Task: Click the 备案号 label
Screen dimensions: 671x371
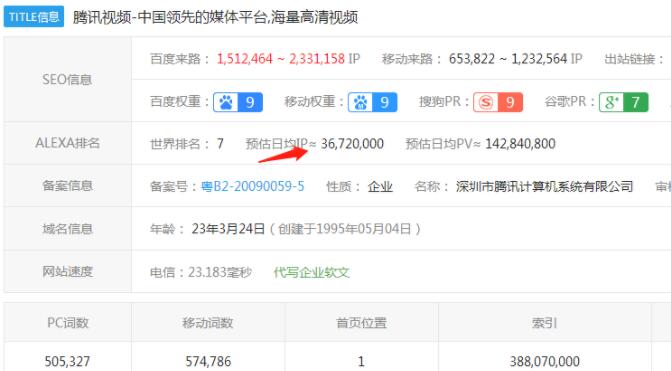Action: pyautogui.click(x=173, y=186)
